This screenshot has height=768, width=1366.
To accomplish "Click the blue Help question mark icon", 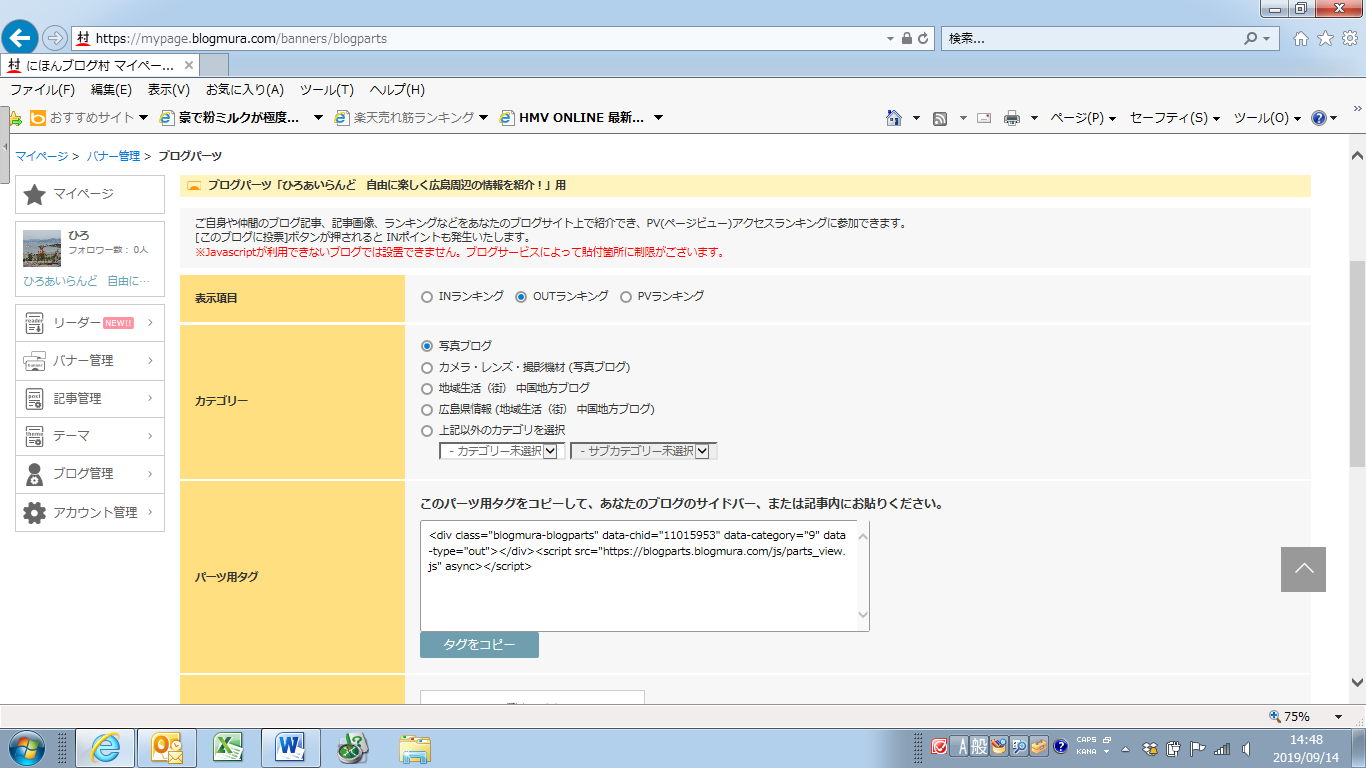I will [1319, 118].
